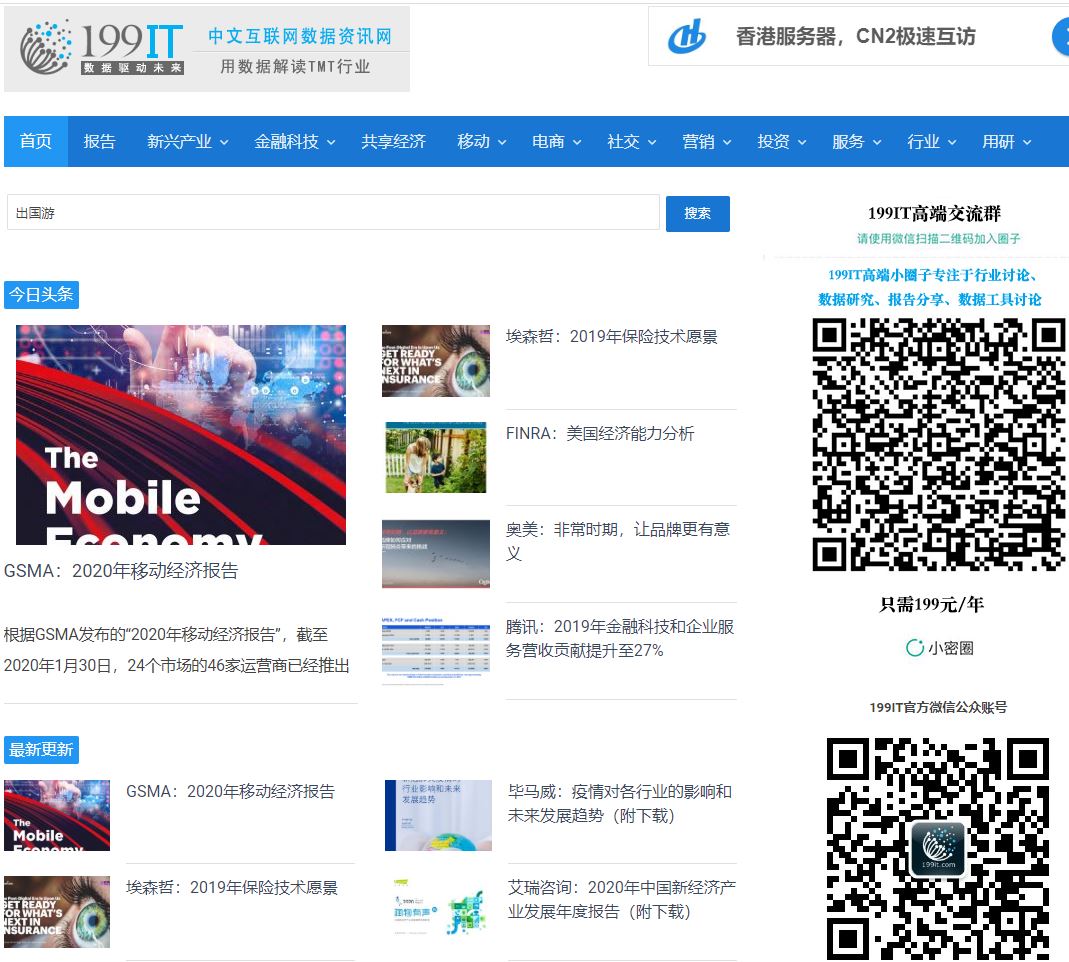Open GSMA report link under 最新更新
The image size is (1069, 962).
[230, 792]
